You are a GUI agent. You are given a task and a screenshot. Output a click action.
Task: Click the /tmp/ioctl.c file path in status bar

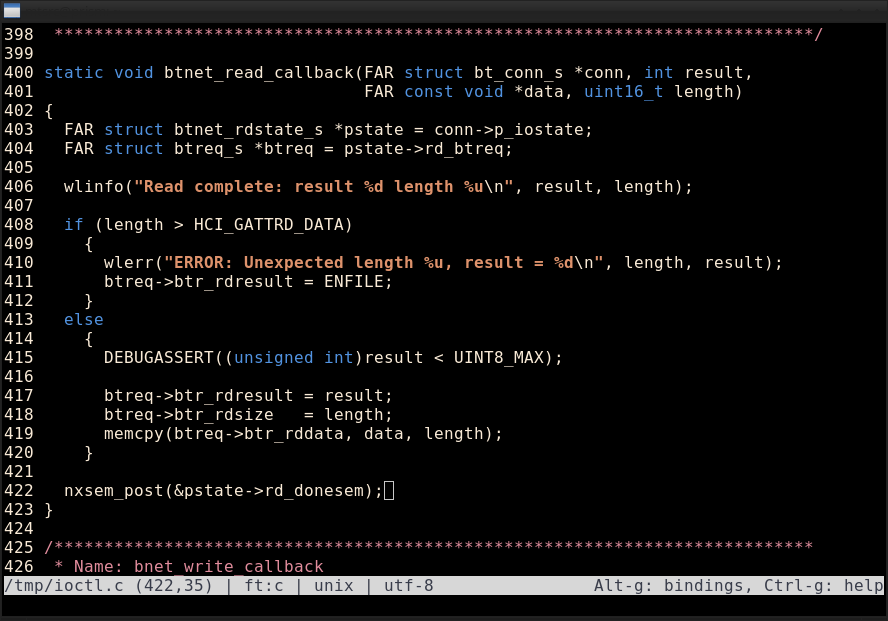click(59, 586)
